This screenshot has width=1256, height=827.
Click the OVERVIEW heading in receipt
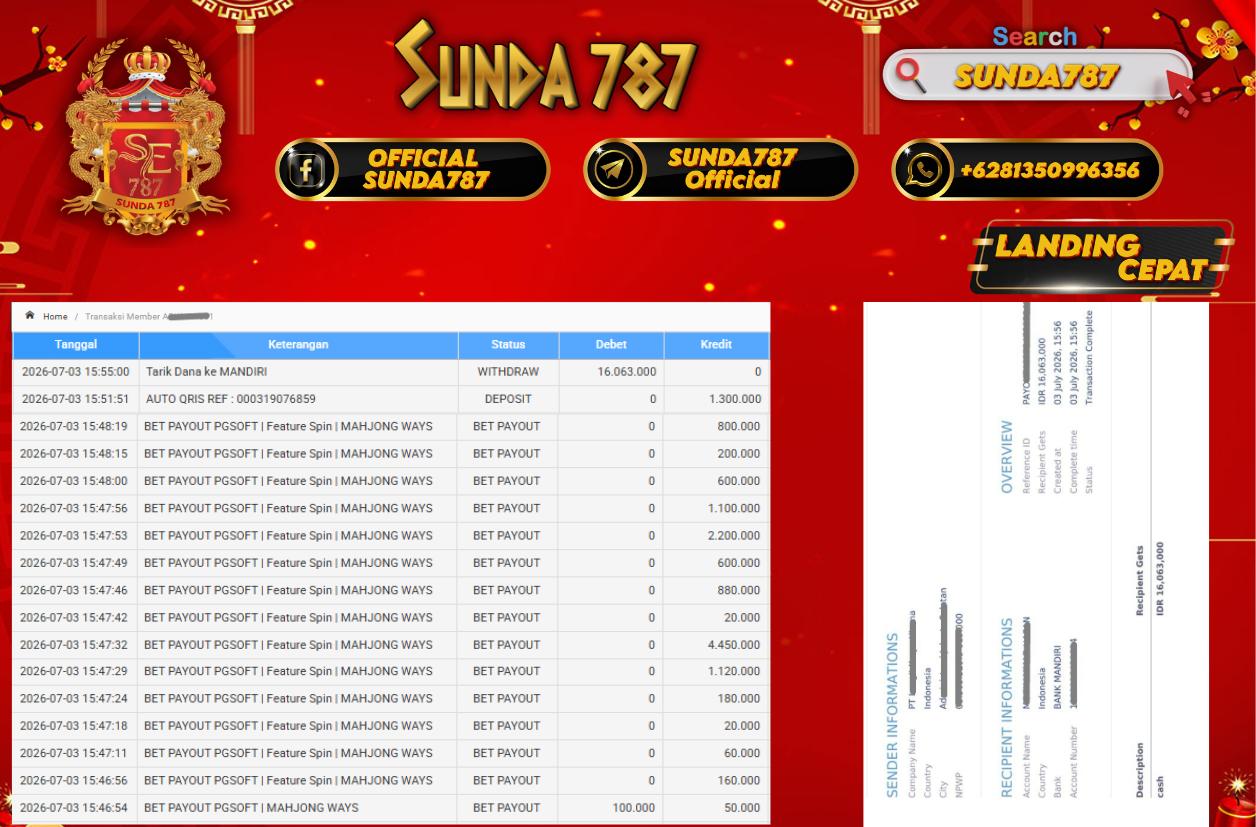[x=1007, y=457]
